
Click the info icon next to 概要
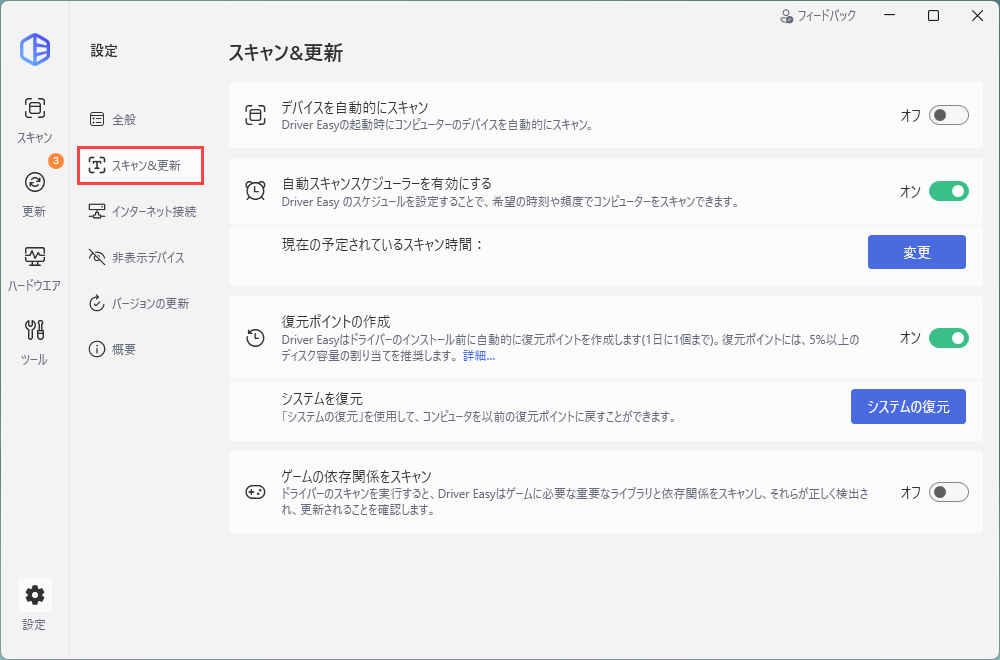97,349
